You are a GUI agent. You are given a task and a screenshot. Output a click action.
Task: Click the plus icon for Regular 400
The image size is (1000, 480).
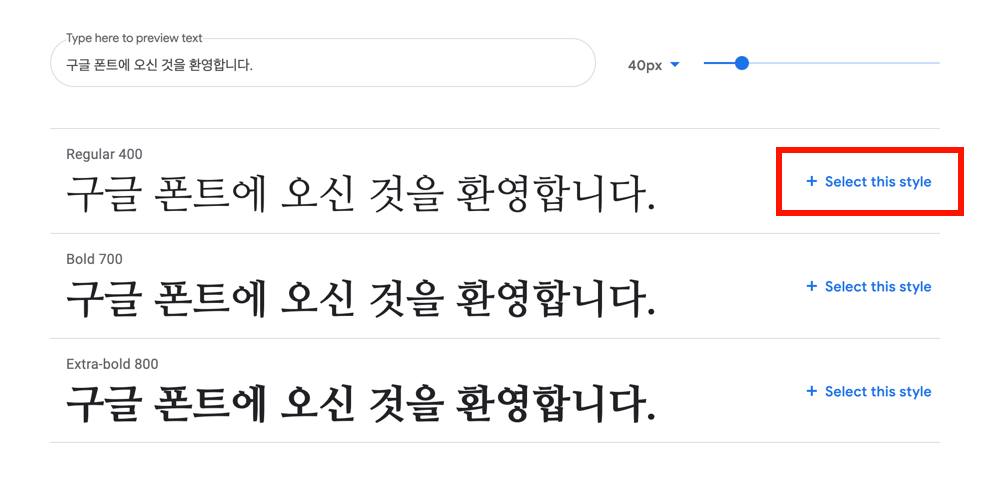click(811, 182)
